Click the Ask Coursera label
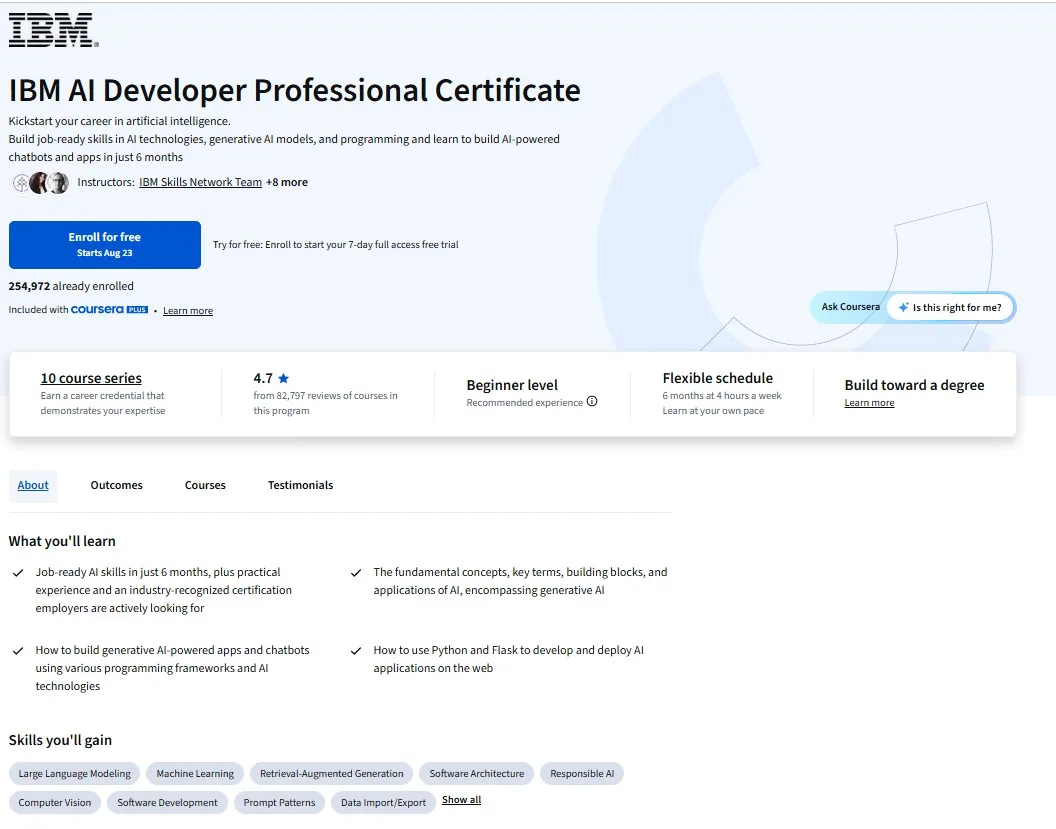 pos(850,306)
